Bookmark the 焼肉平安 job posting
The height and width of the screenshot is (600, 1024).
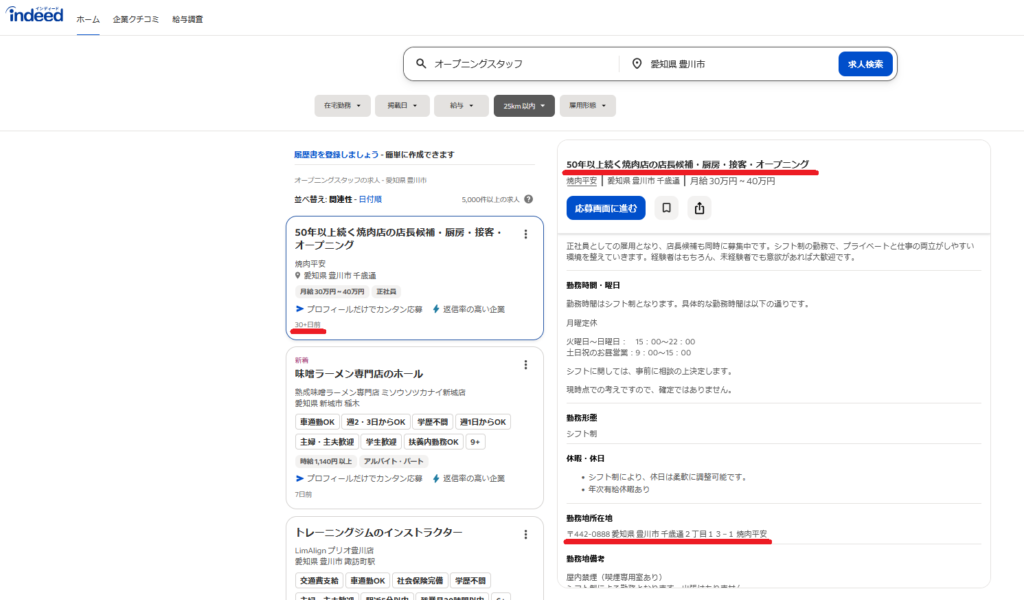pos(667,208)
